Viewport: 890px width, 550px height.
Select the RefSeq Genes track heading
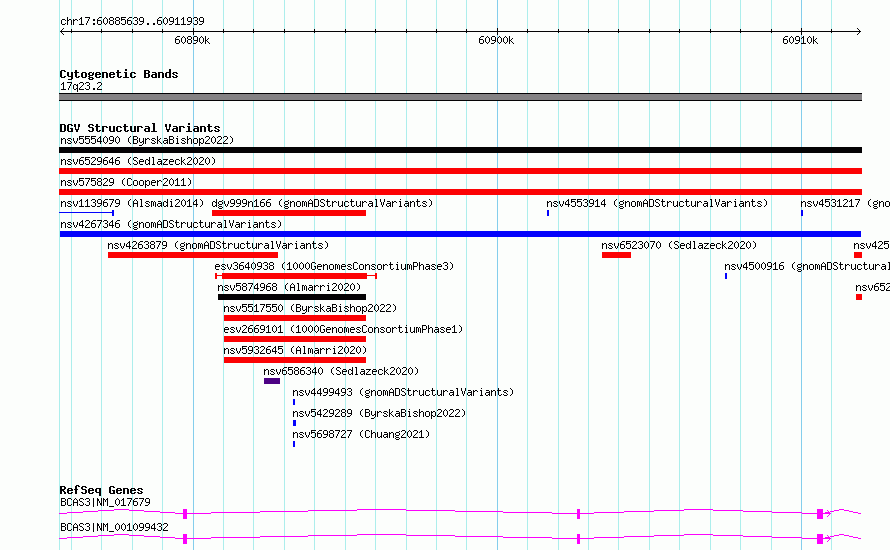click(x=102, y=490)
